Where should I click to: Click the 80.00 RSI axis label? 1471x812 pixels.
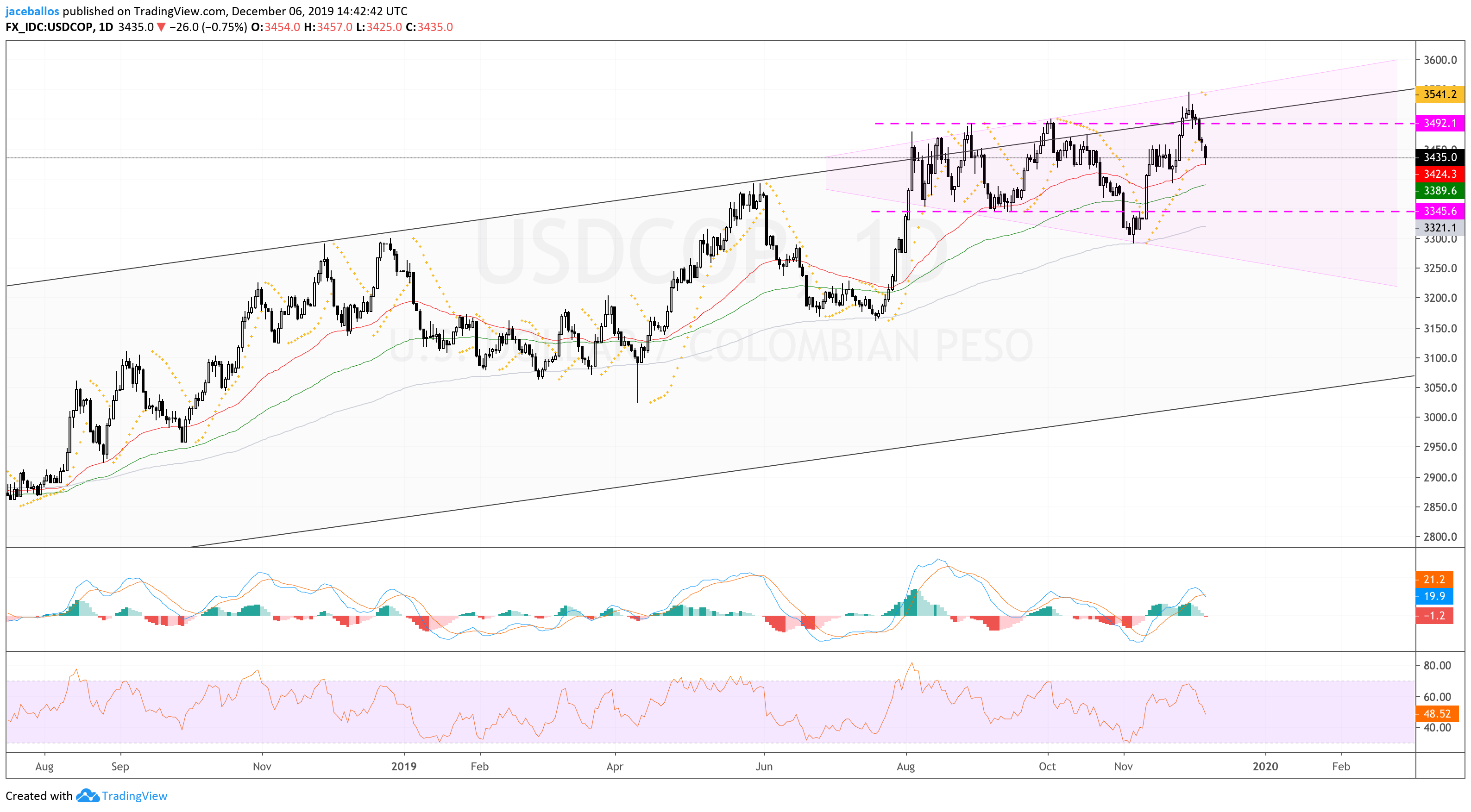(x=1437, y=665)
